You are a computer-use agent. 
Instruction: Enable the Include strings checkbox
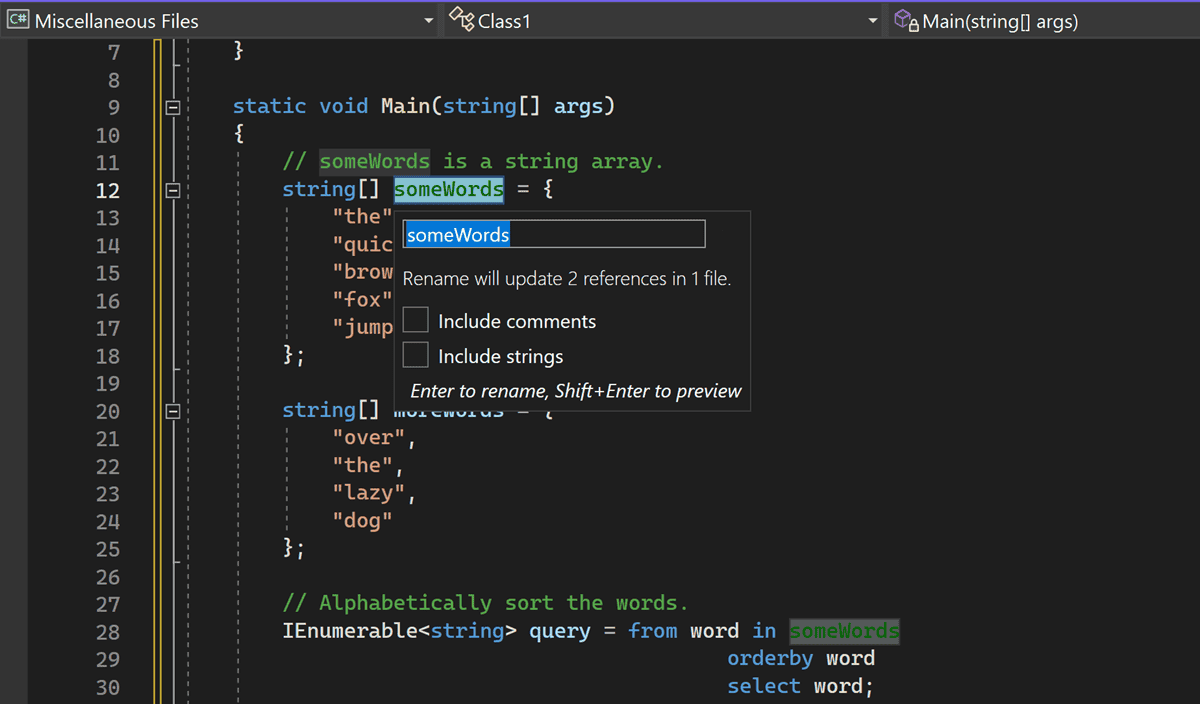coord(415,354)
